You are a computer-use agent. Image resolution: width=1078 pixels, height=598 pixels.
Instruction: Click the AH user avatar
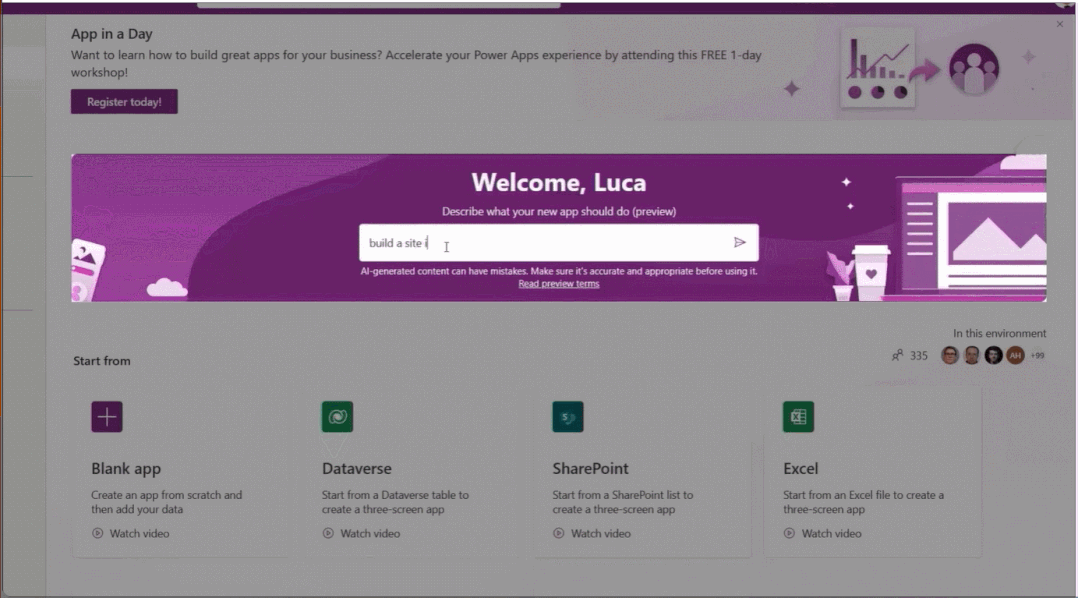pos(1015,355)
